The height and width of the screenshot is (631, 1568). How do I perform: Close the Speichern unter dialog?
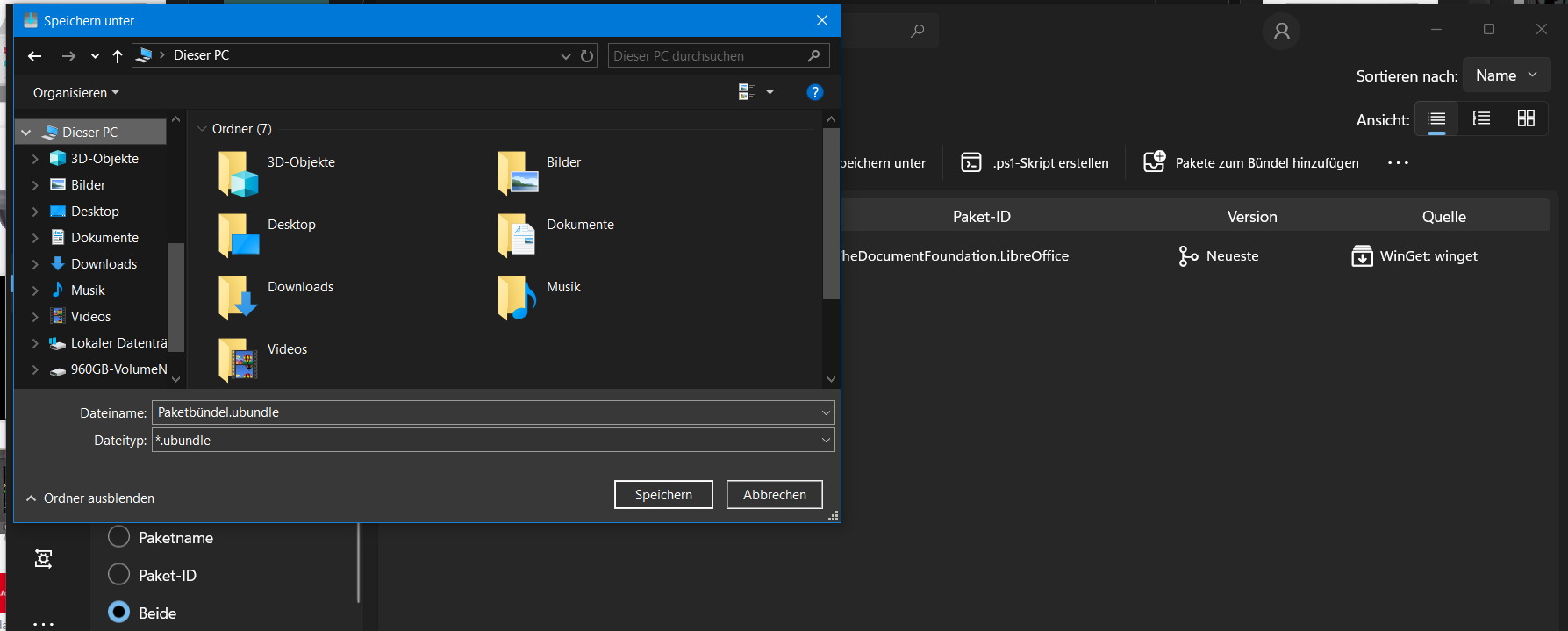click(x=821, y=20)
